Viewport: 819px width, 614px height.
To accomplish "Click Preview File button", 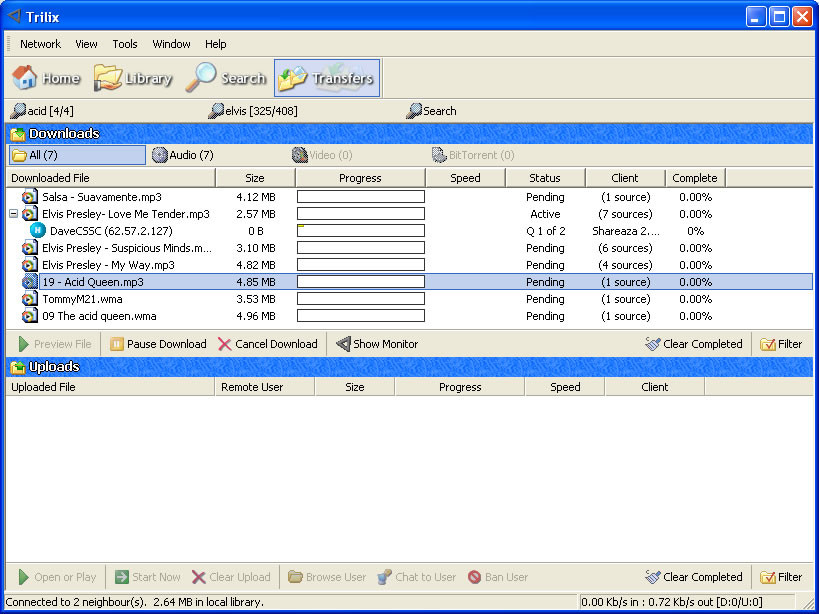I will point(55,344).
